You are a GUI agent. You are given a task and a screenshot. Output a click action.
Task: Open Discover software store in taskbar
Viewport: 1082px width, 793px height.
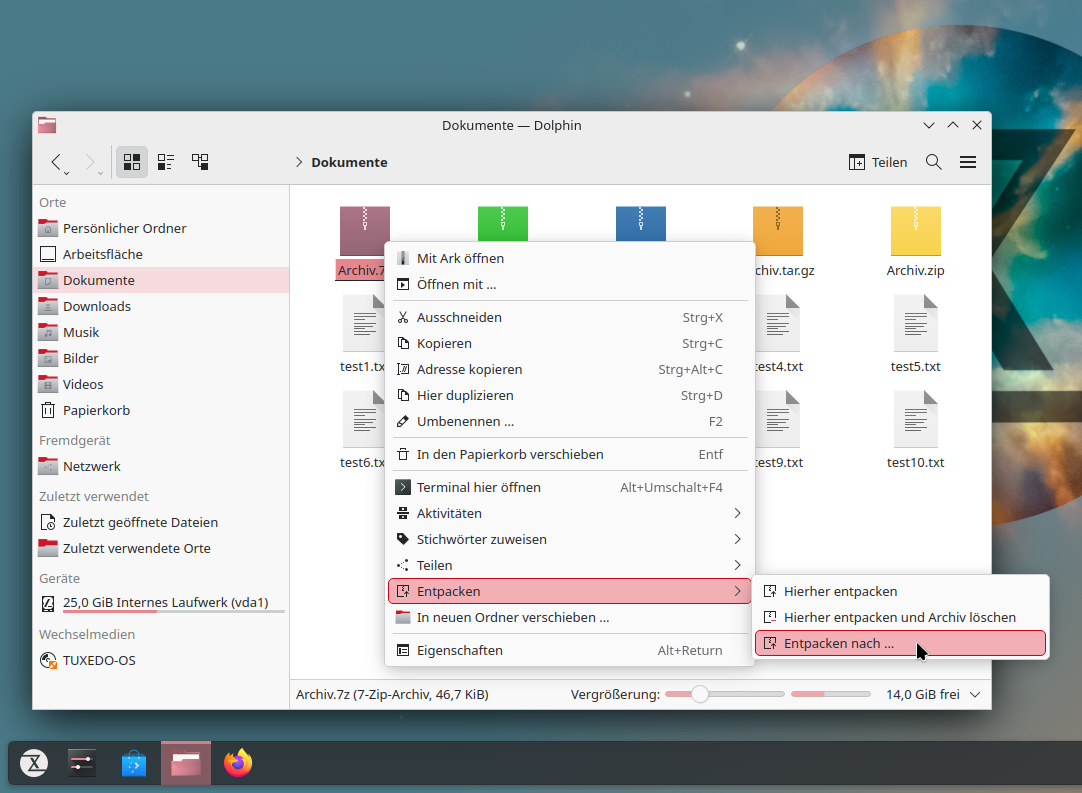click(x=134, y=763)
